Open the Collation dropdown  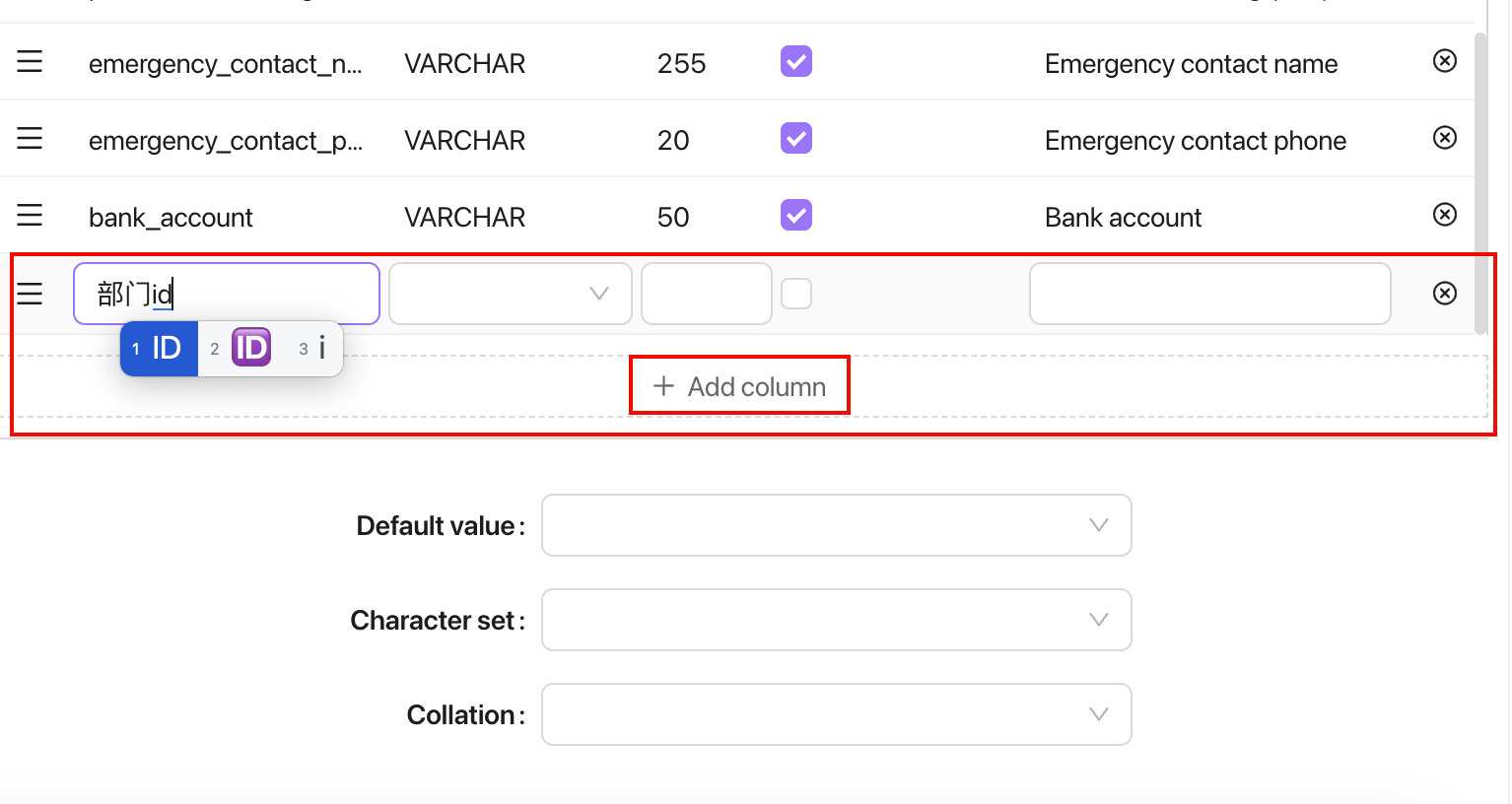[x=836, y=714]
